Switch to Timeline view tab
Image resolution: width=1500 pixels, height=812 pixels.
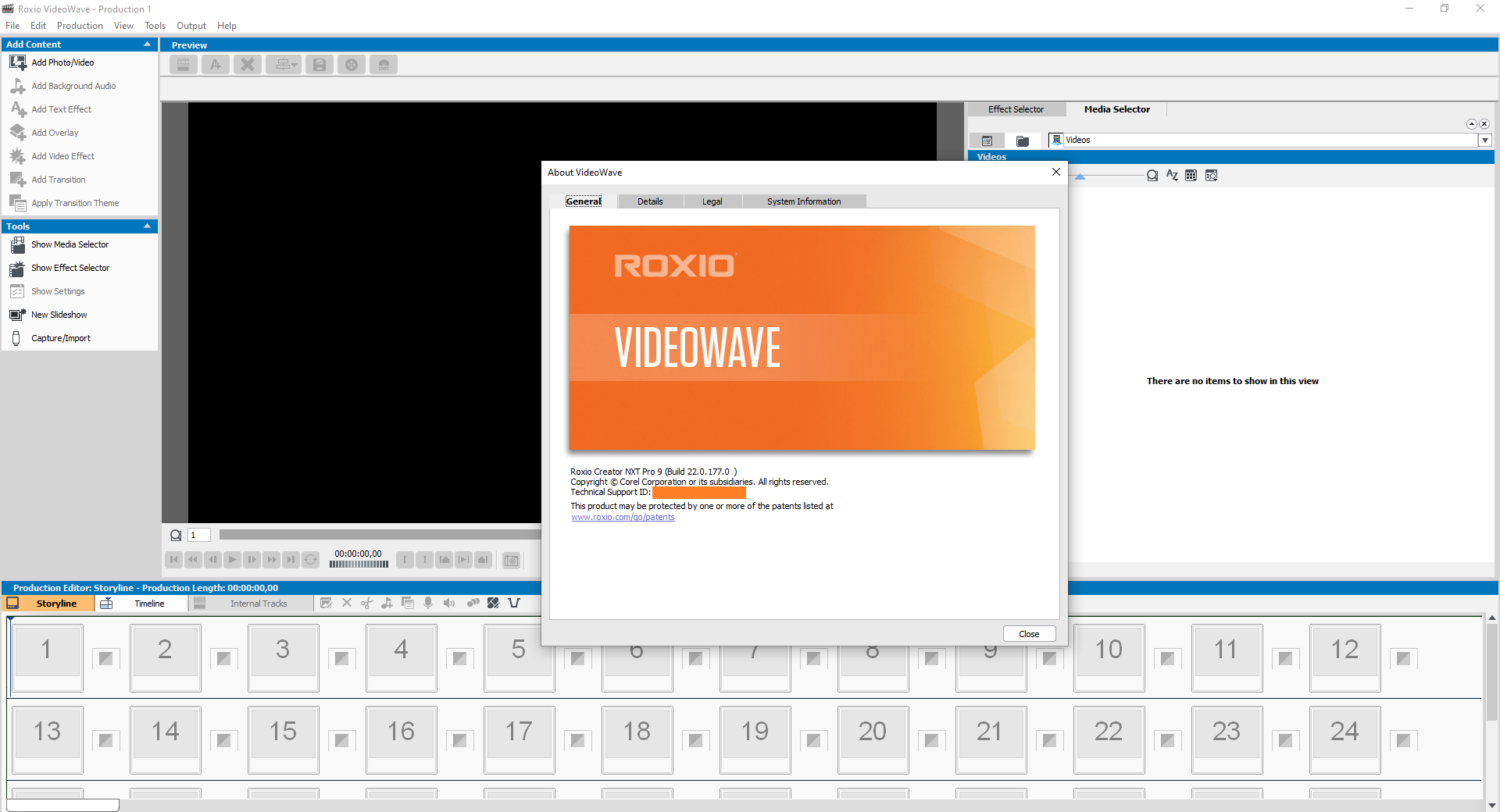(x=141, y=604)
